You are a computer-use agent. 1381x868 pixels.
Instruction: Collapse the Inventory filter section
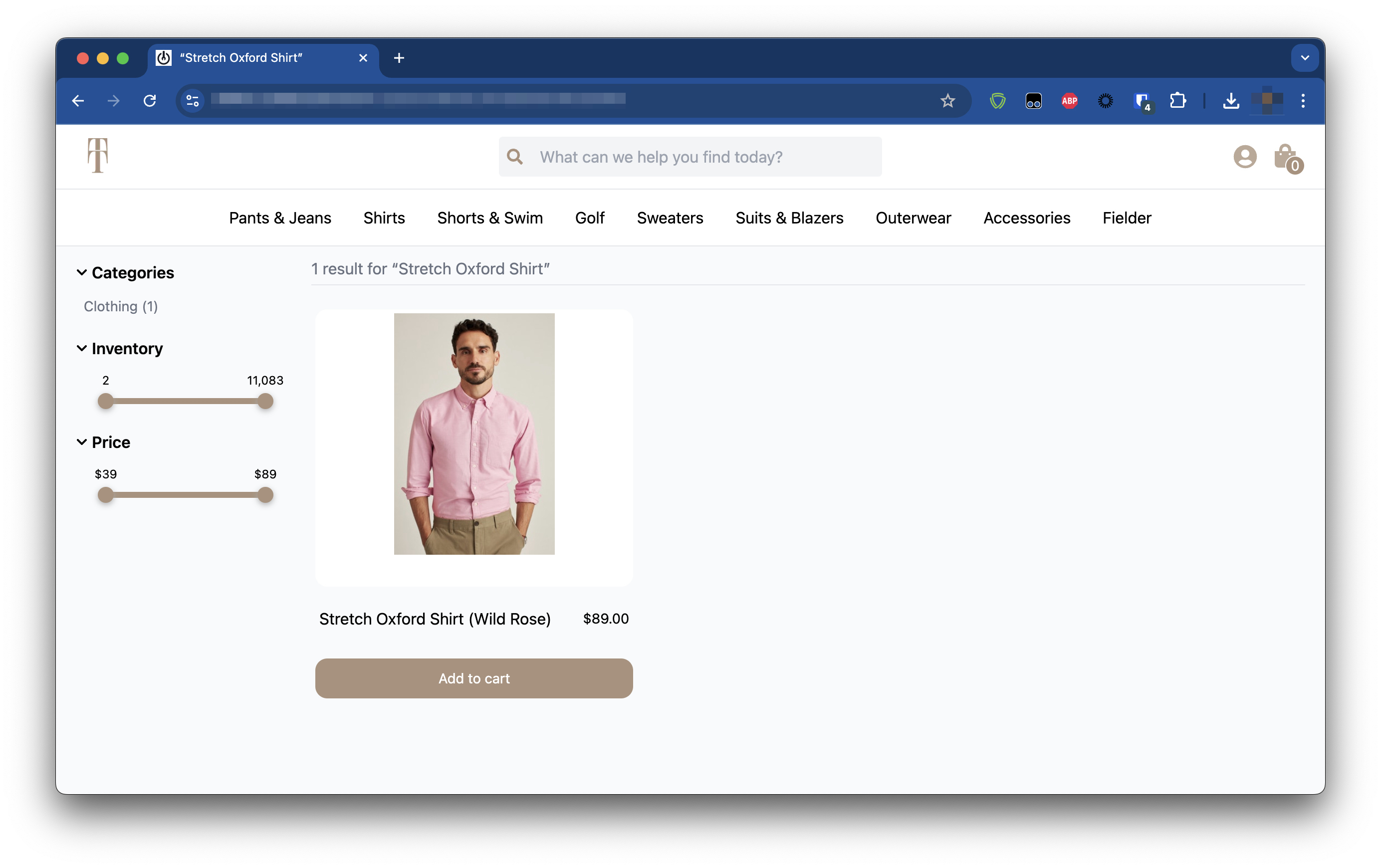point(82,348)
